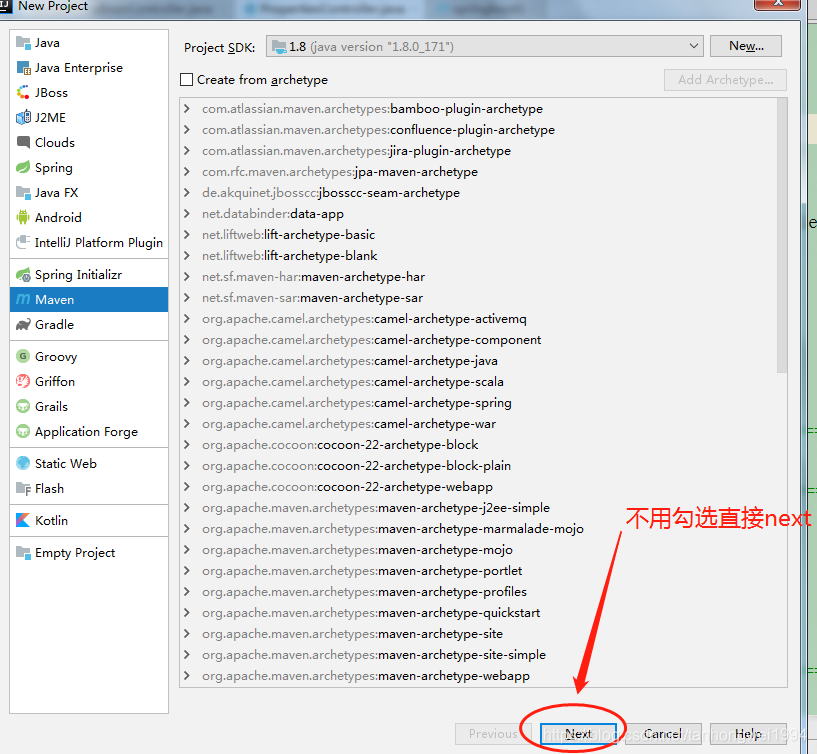The height and width of the screenshot is (754, 817).
Task: Choose the Static Web globe icon
Action: [23, 463]
